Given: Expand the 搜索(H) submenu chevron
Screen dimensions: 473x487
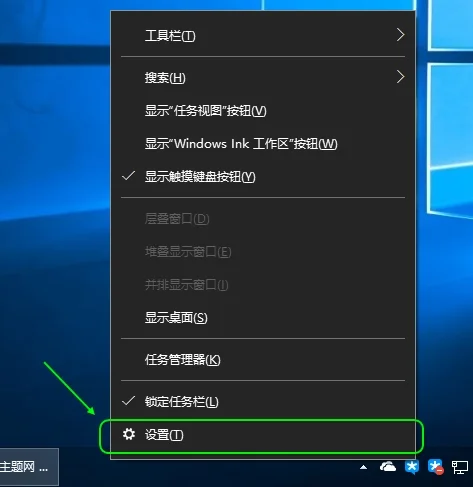Looking at the screenshot, I should click(400, 77).
